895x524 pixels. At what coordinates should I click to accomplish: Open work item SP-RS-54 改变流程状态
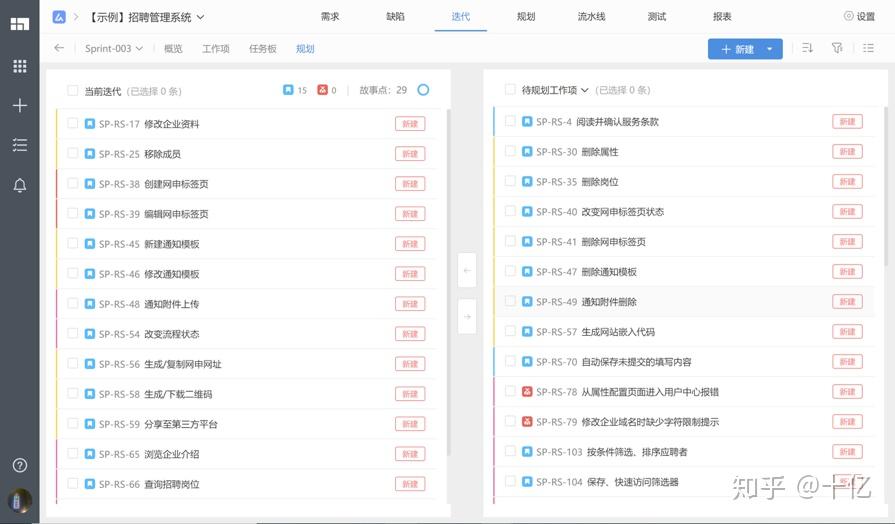click(149, 334)
